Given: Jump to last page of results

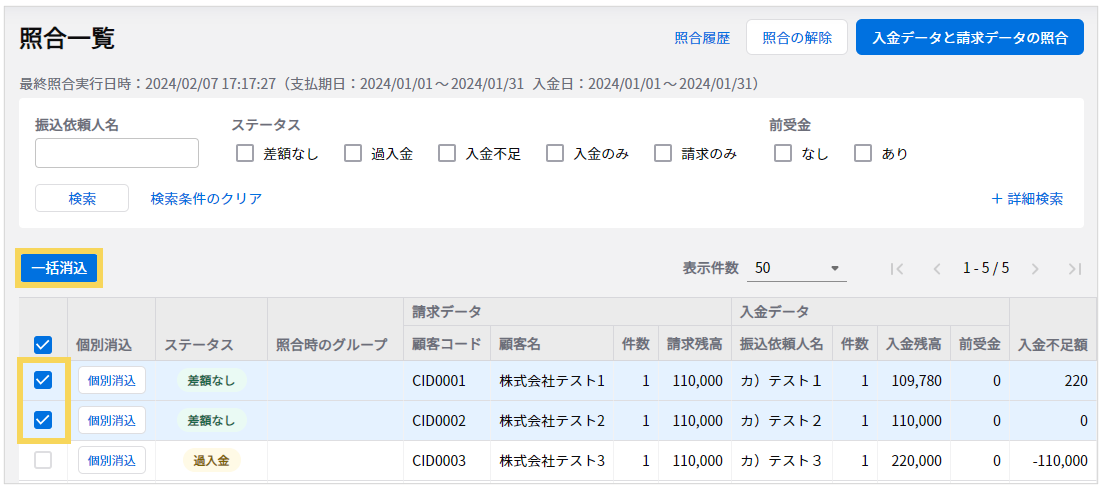Looking at the screenshot, I should coord(1075,269).
